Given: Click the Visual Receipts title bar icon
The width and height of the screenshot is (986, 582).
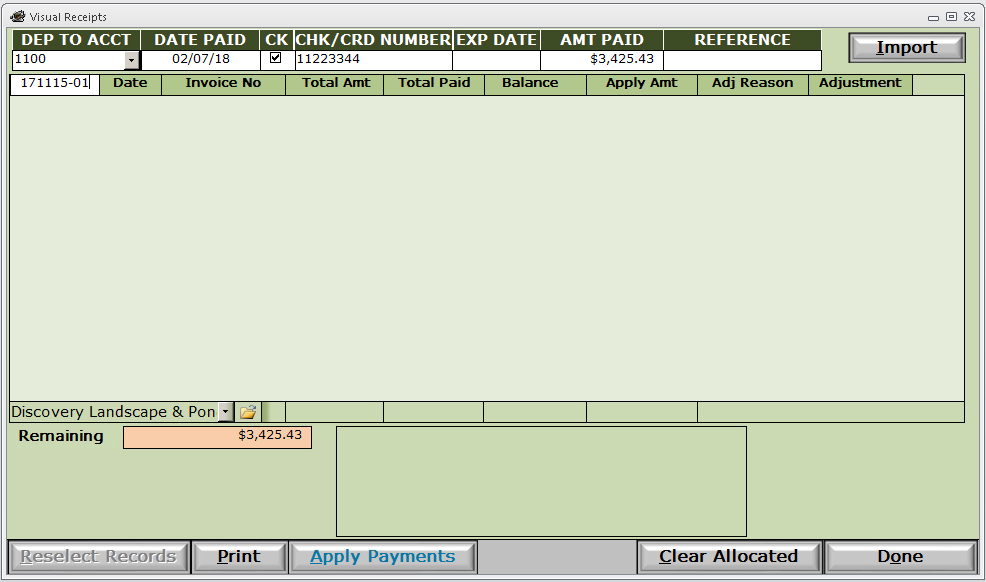Looking at the screenshot, I should tap(18, 16).
